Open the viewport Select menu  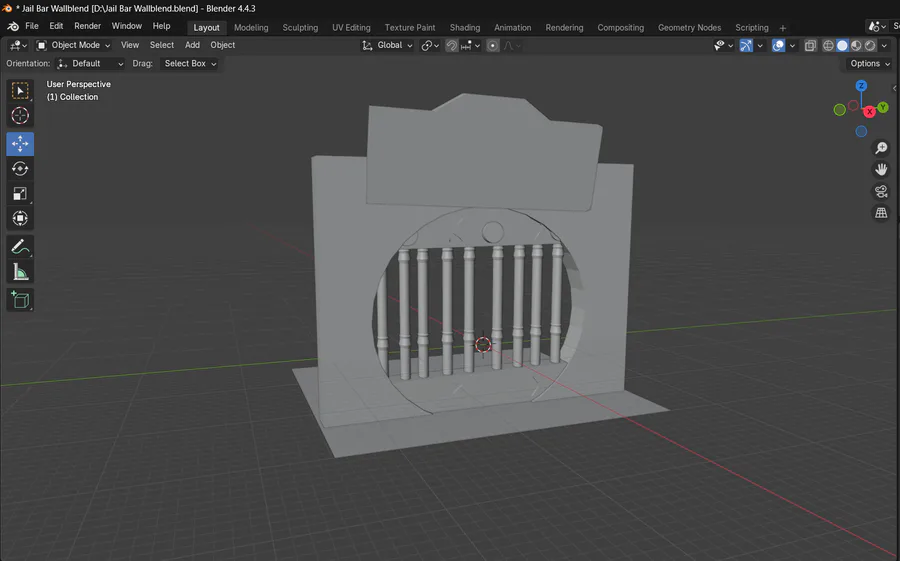(x=162, y=45)
